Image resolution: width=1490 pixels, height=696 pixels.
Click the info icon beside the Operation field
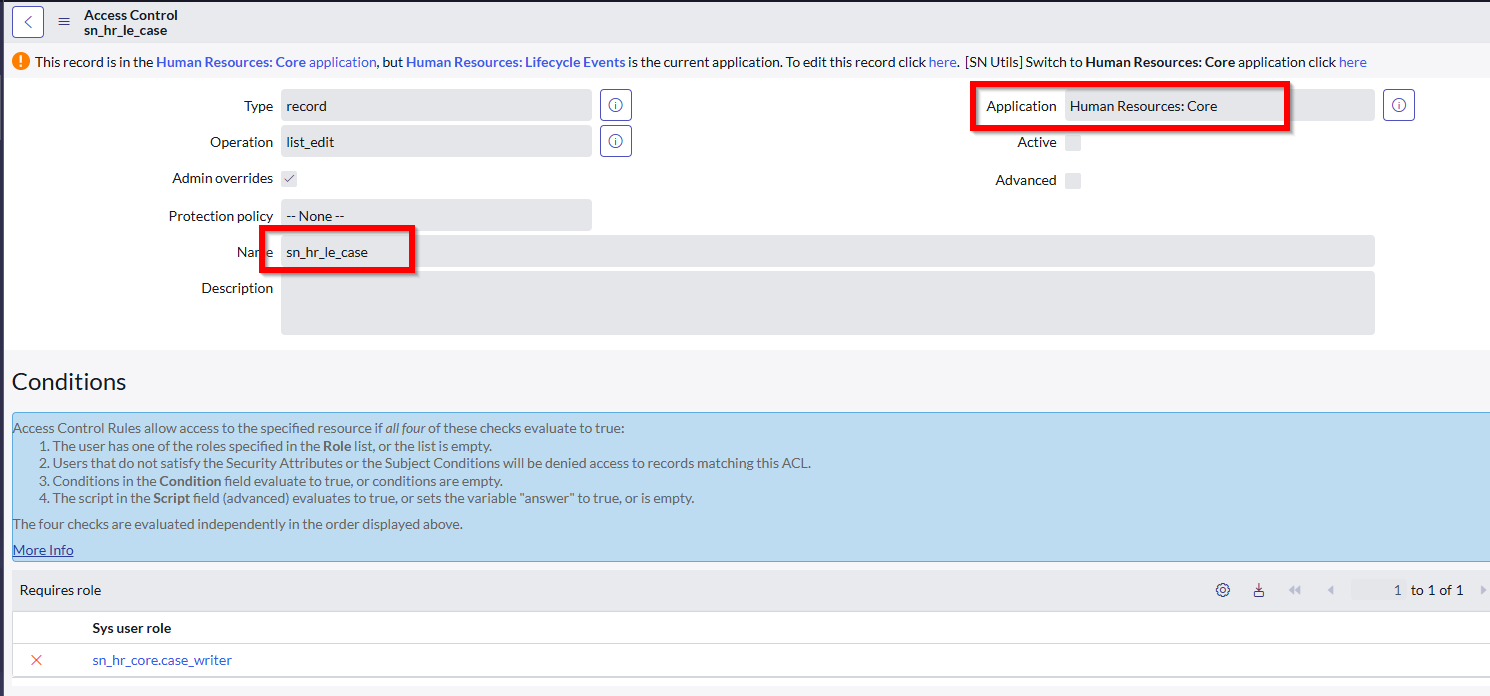[615, 140]
